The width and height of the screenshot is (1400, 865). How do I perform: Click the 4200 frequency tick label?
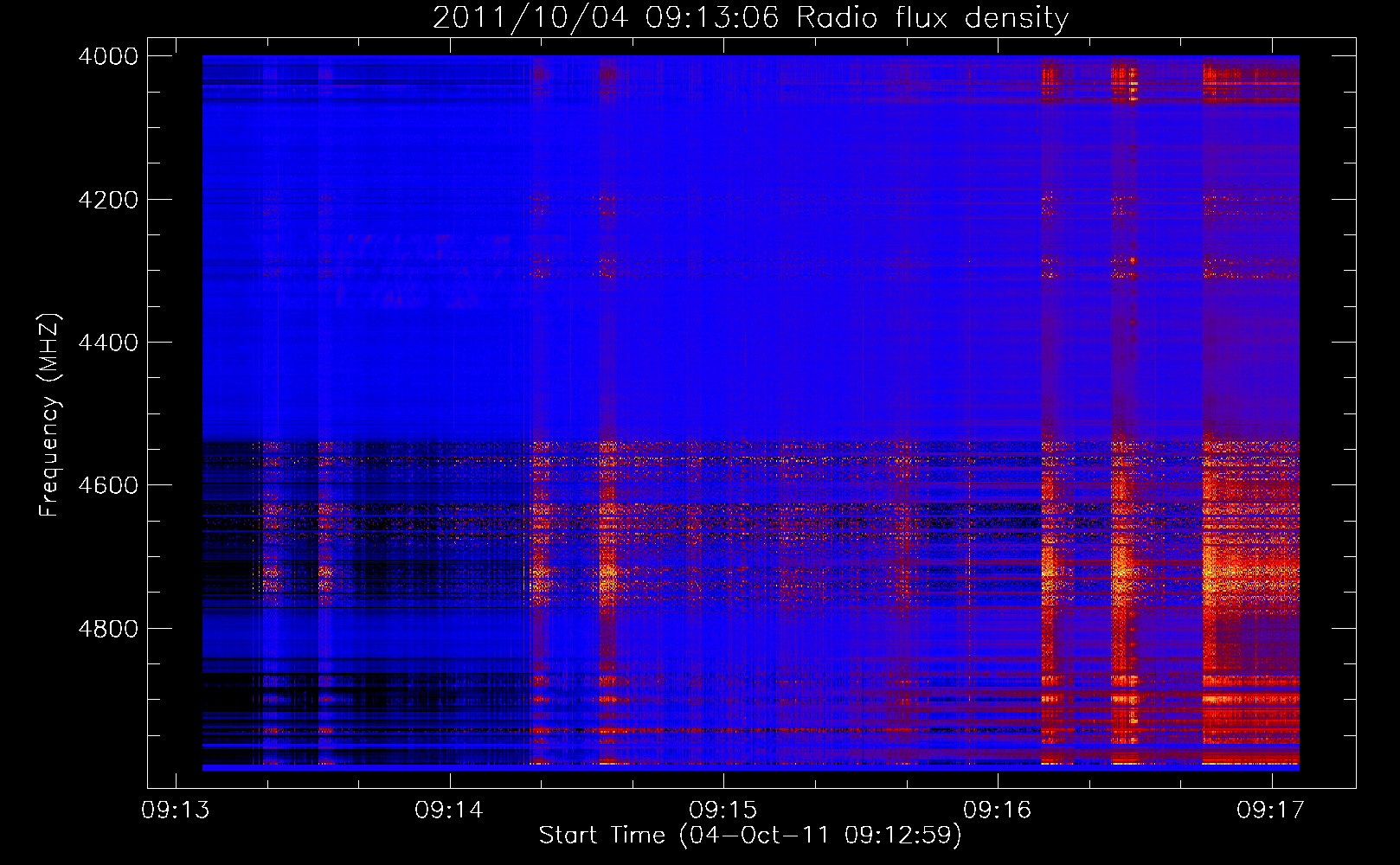(108, 200)
